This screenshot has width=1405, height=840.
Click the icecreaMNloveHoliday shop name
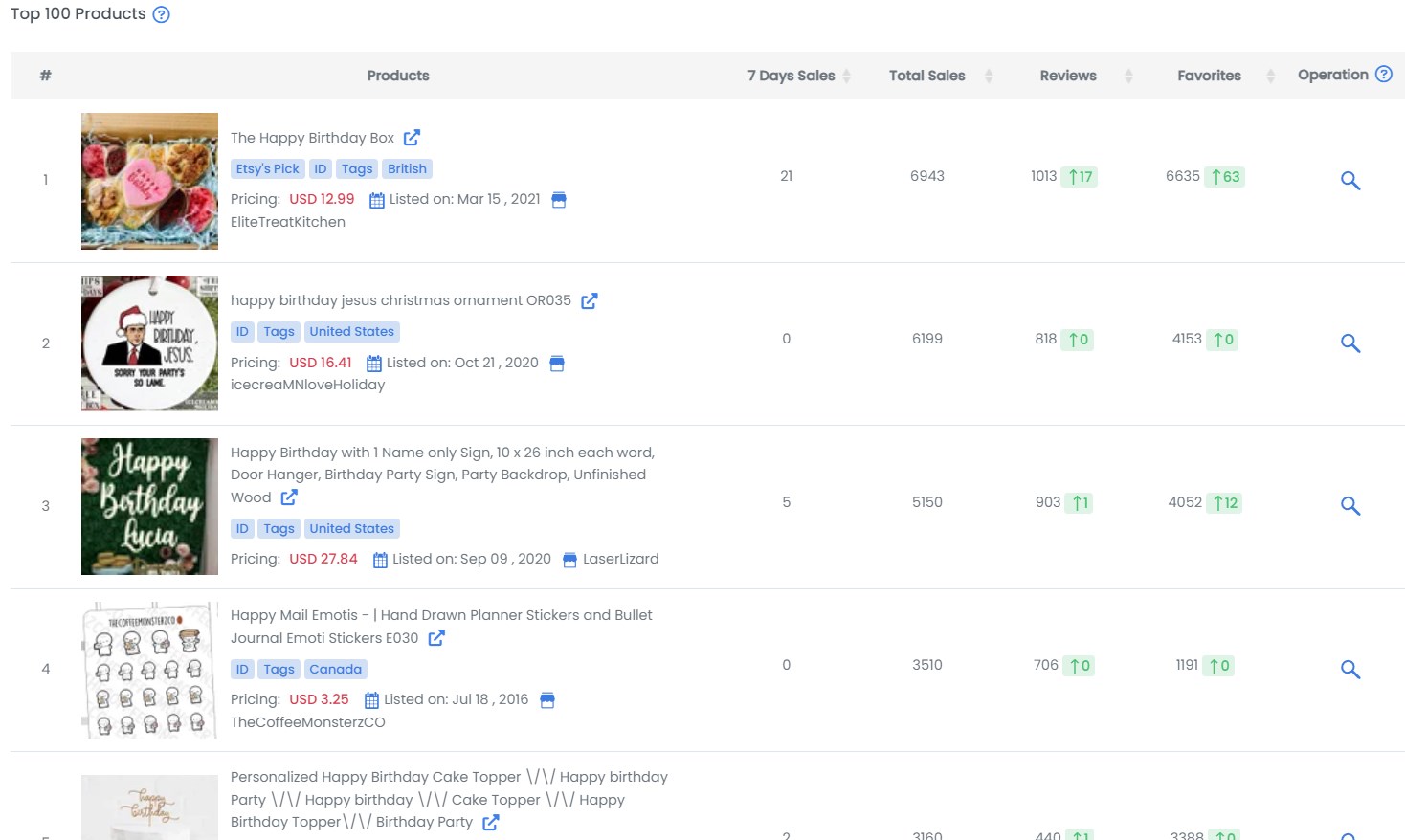pyautogui.click(x=307, y=385)
